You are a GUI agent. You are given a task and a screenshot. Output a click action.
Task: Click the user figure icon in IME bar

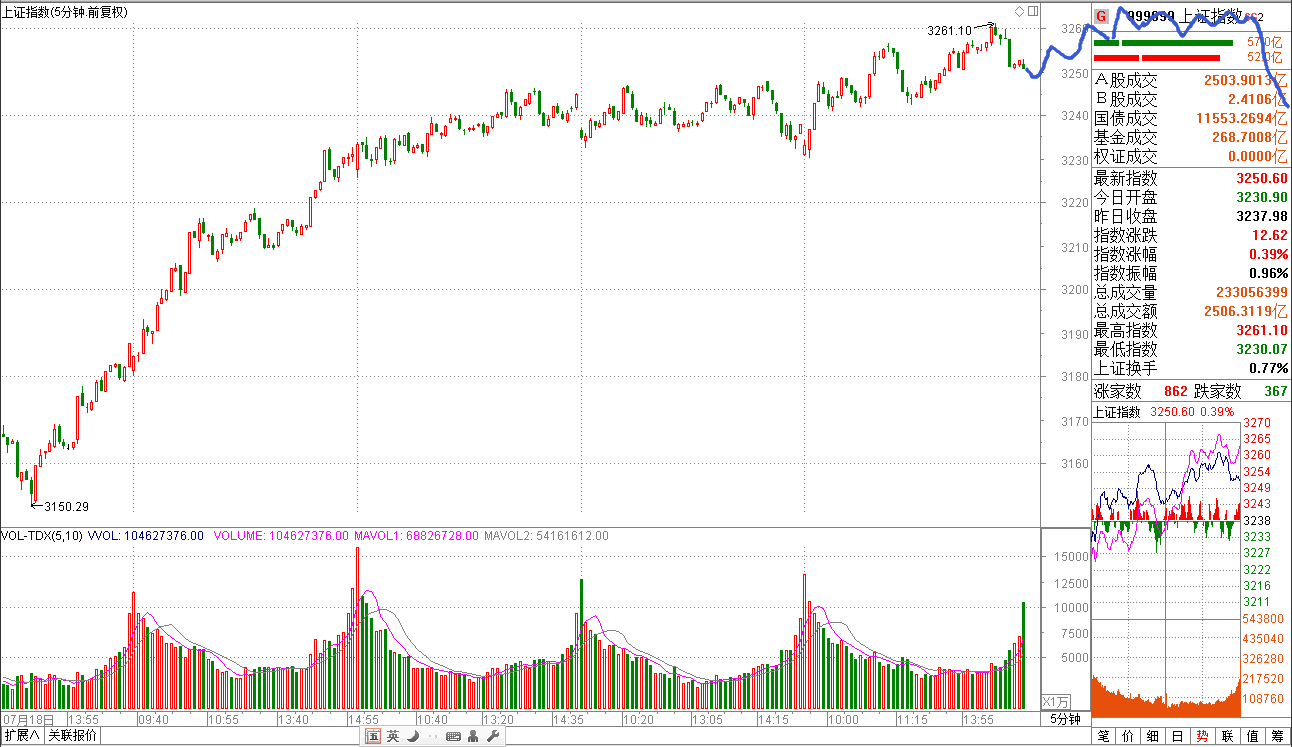pos(472,737)
